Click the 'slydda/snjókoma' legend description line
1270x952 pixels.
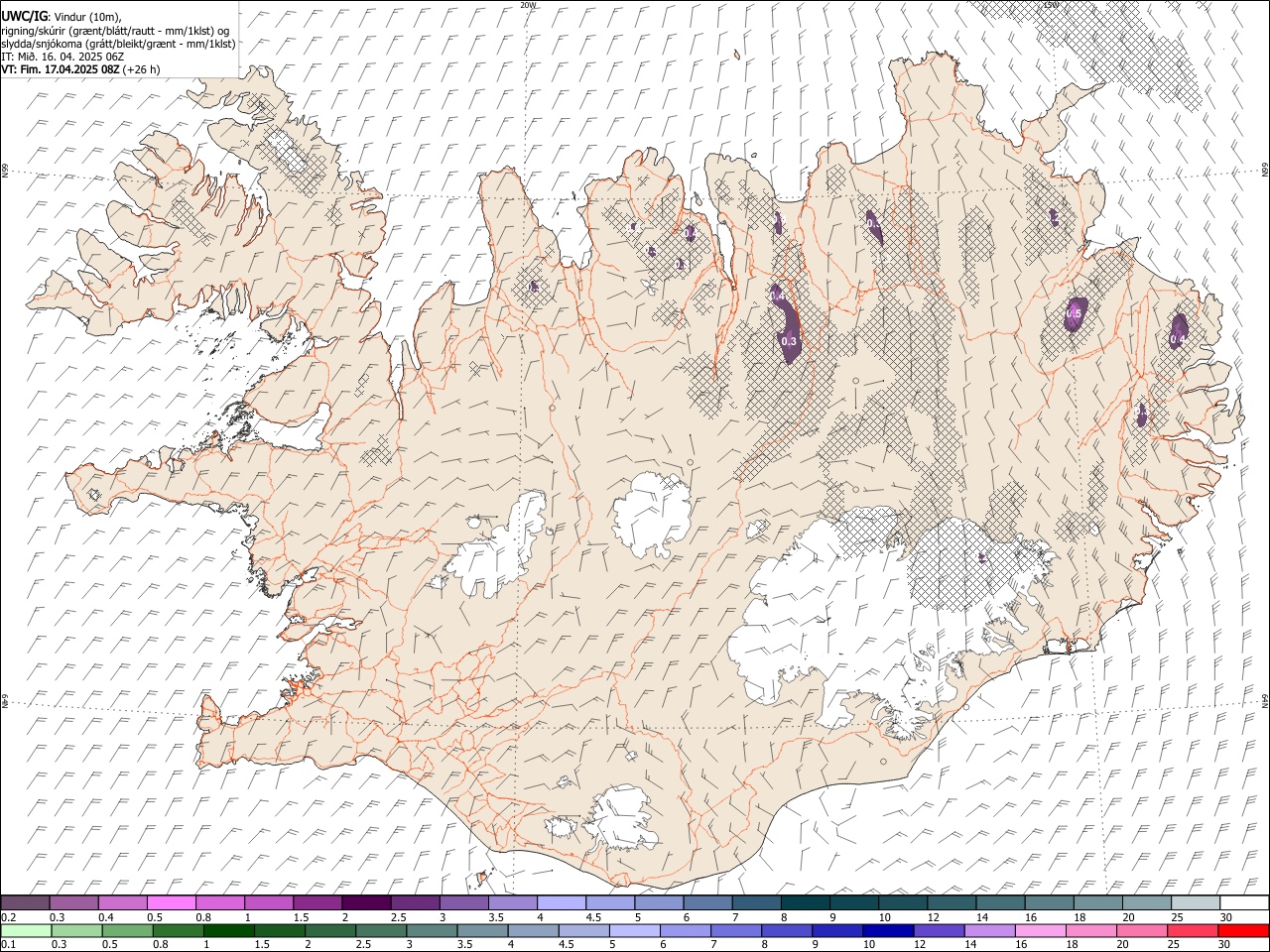point(118,44)
